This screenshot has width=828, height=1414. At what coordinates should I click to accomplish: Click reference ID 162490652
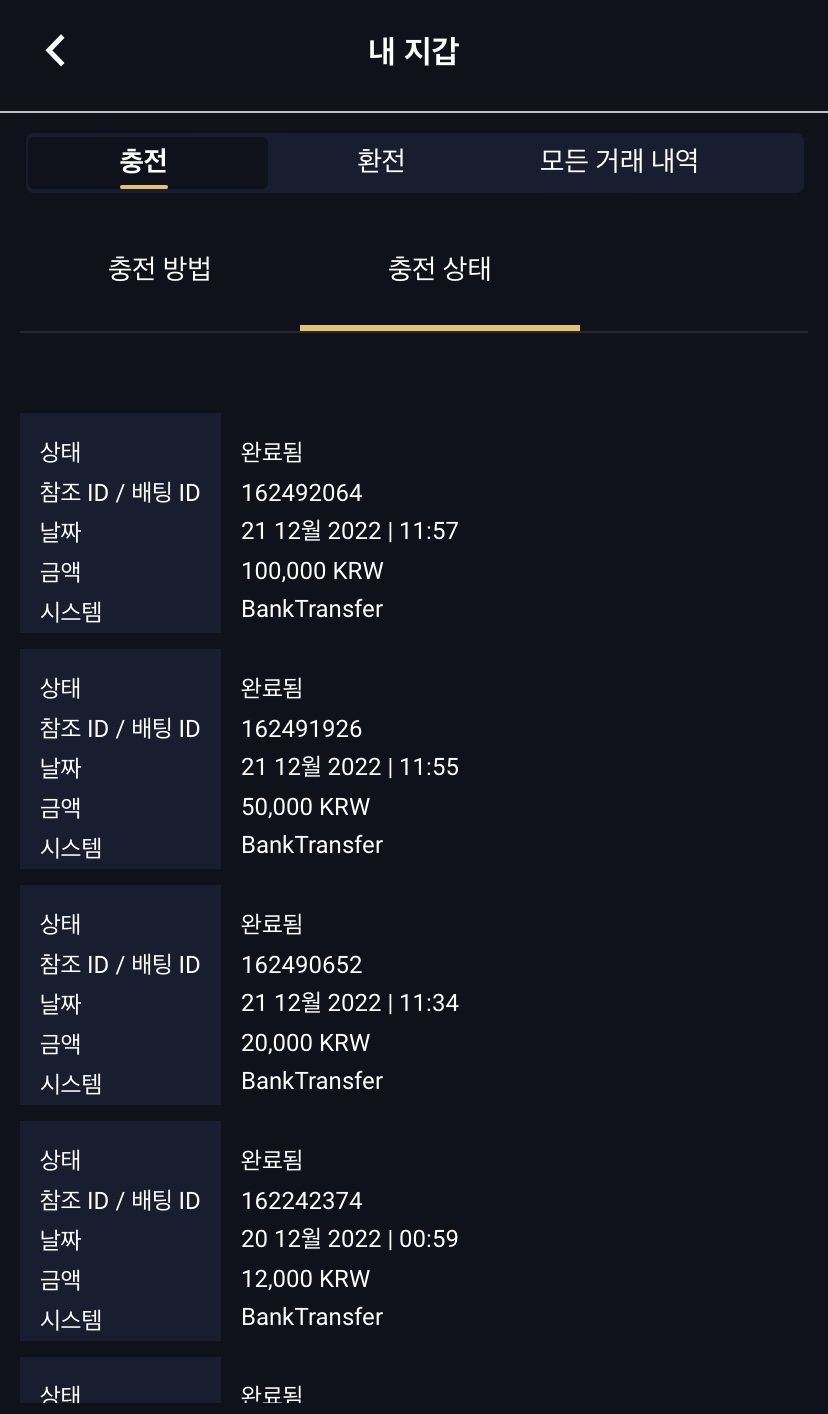[302, 965]
